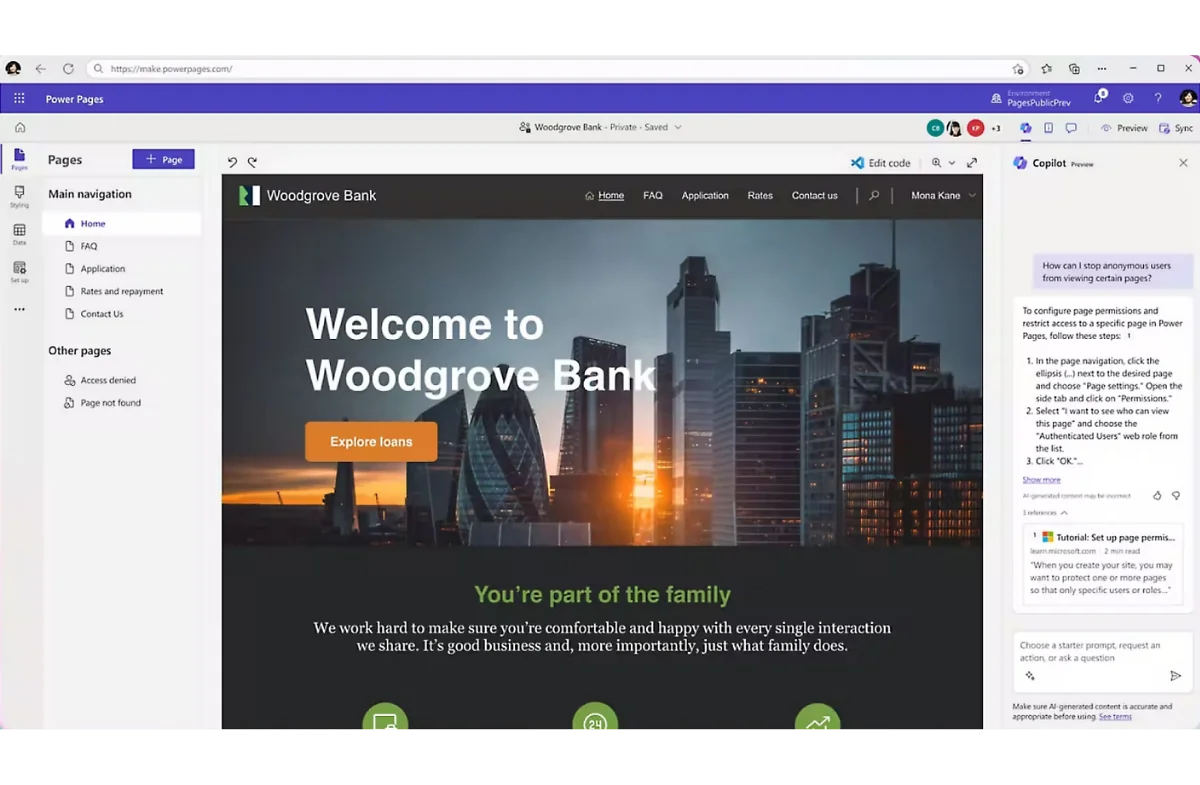
Task: Click the browser address bar
Action: [x=557, y=69]
